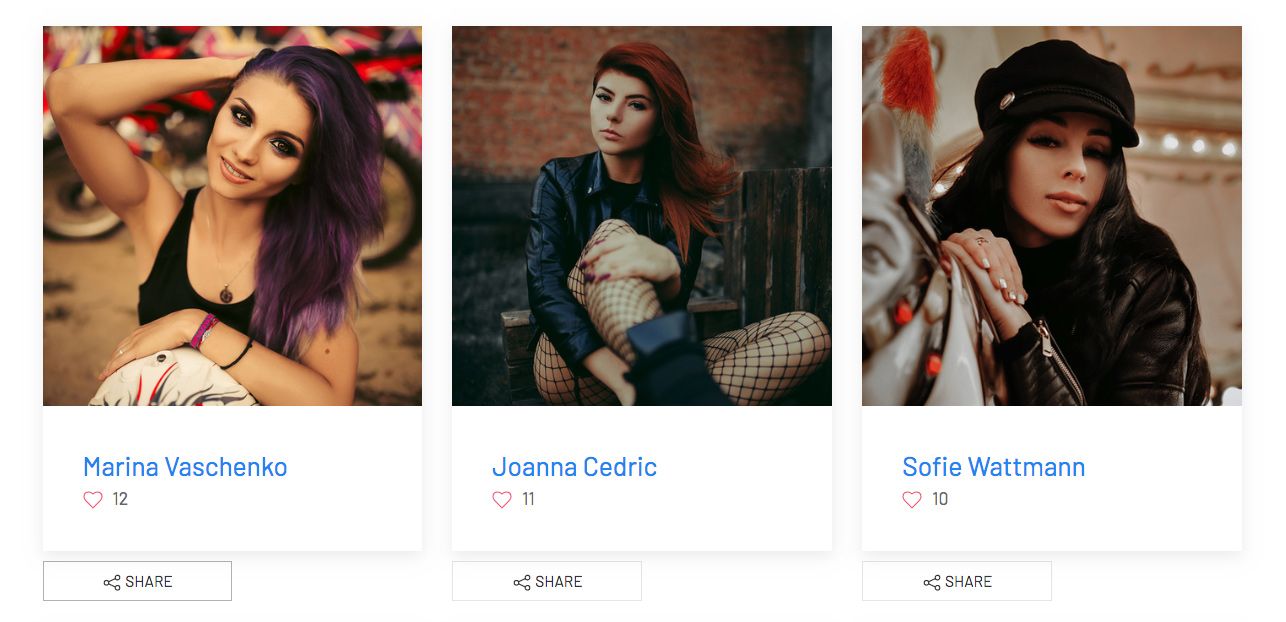Click the SHARE text under Marina Vaschenko's card
Viewport: 1286px width, 622px height.
[149, 582]
